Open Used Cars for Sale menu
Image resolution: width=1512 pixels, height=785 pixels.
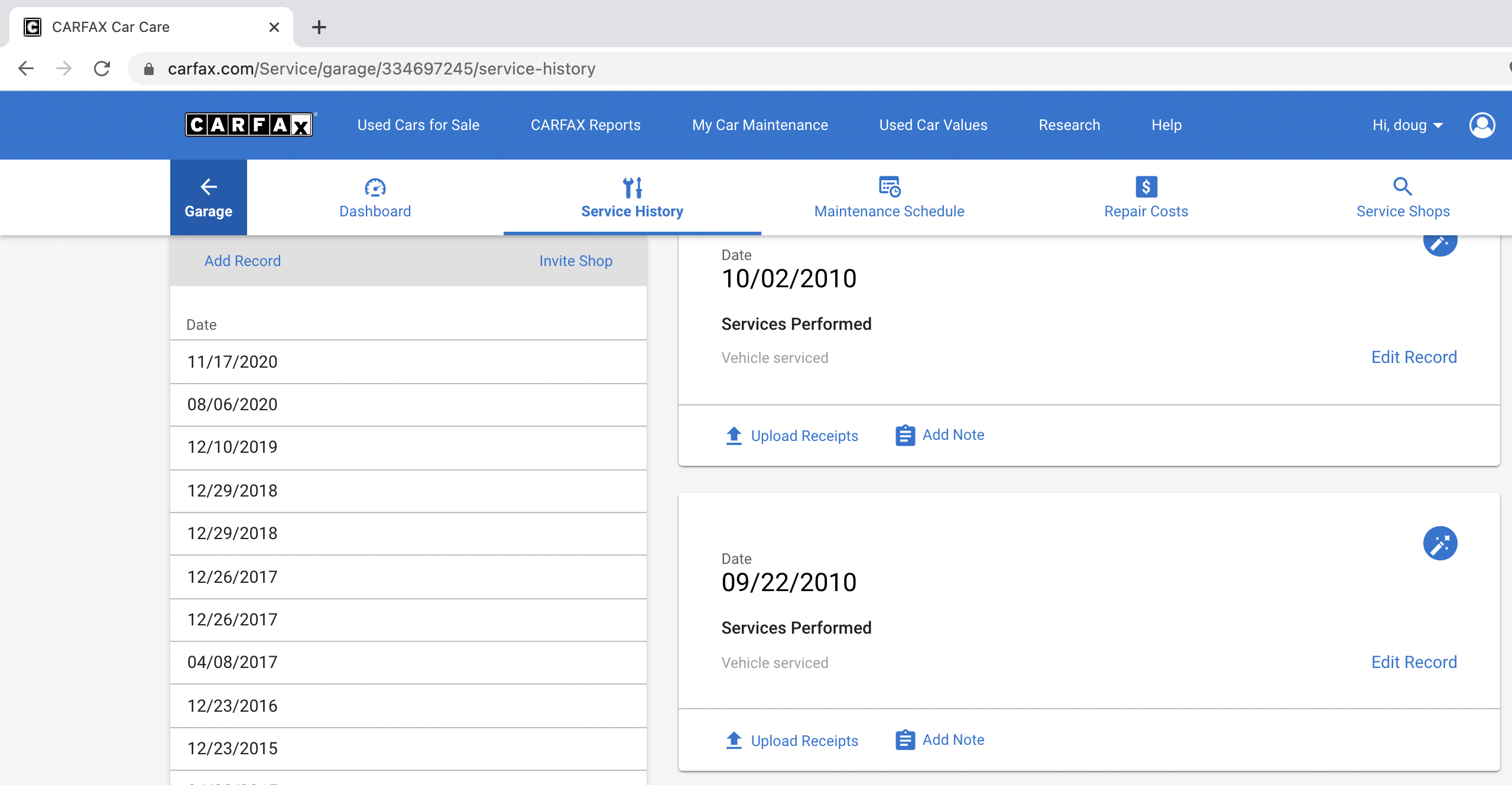[418, 125]
